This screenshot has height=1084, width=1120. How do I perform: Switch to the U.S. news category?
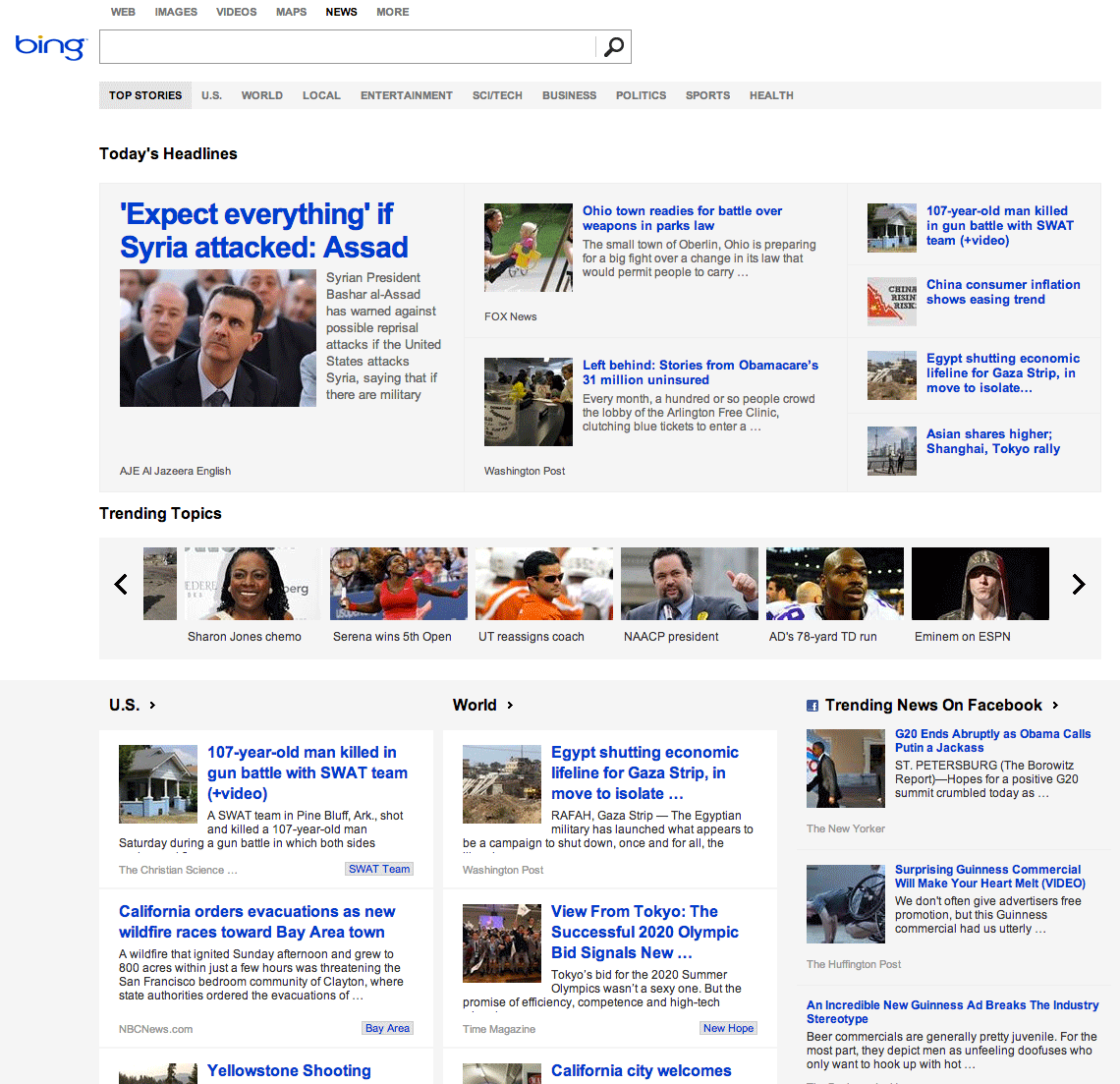pos(211,95)
